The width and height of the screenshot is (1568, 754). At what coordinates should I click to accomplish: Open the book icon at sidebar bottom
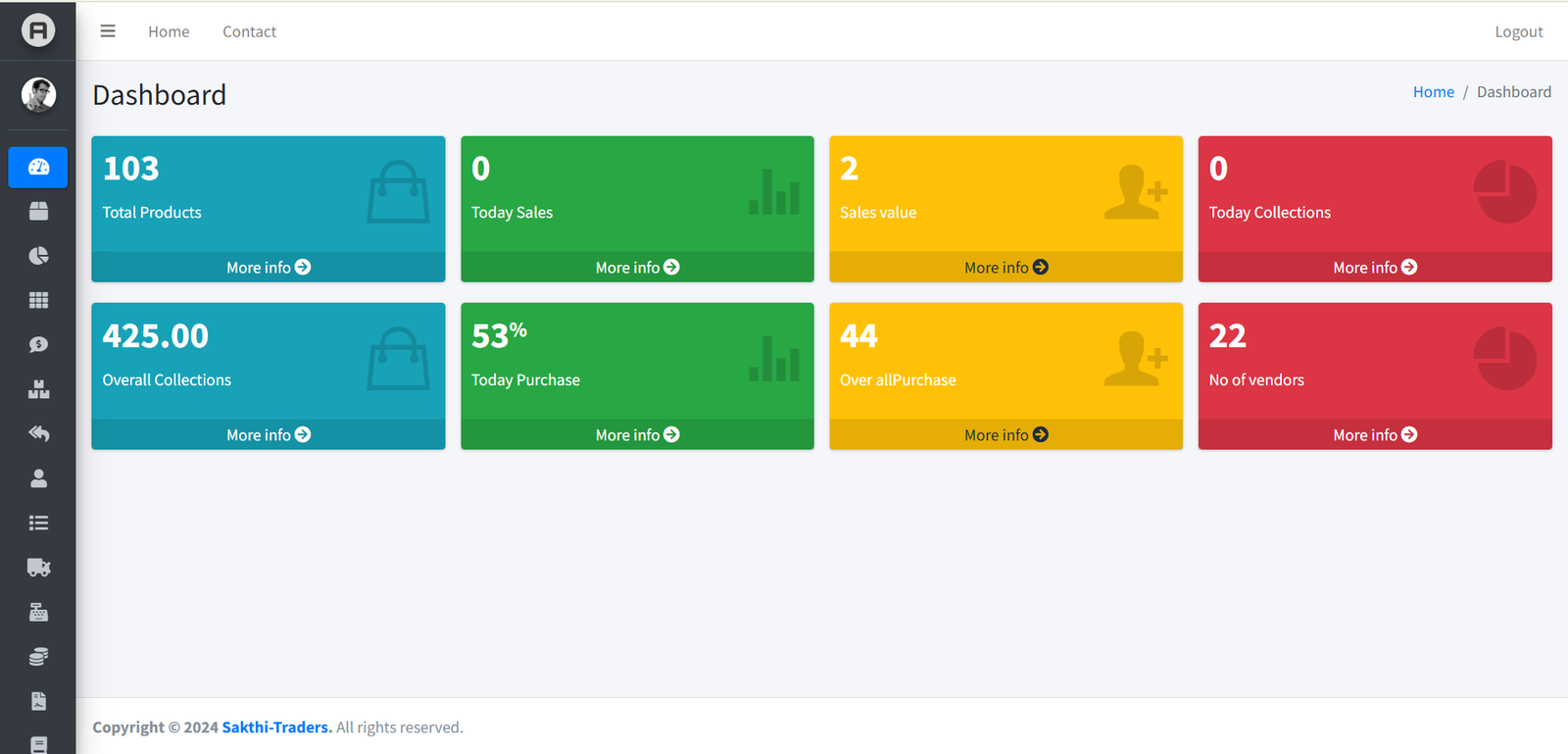coord(38,744)
